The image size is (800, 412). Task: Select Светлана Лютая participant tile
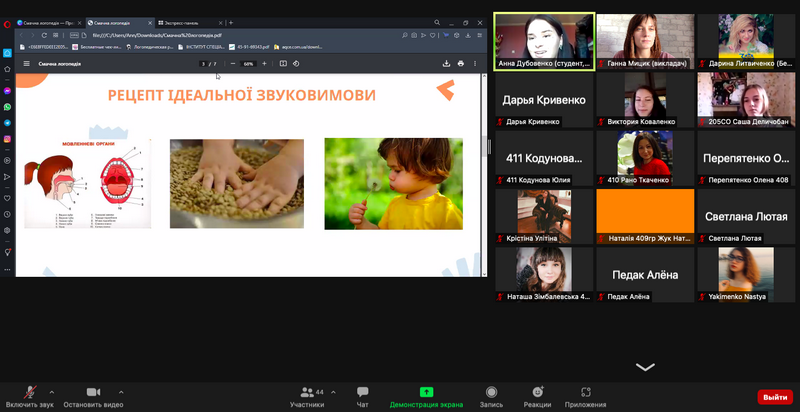click(x=746, y=216)
